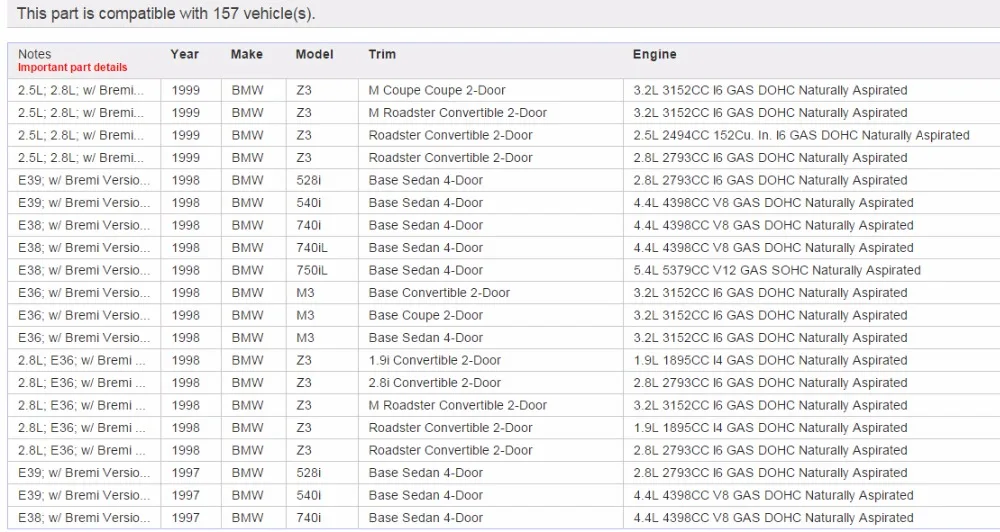
Task: Click the 1997 528i model cell
Action: [x=309, y=473]
